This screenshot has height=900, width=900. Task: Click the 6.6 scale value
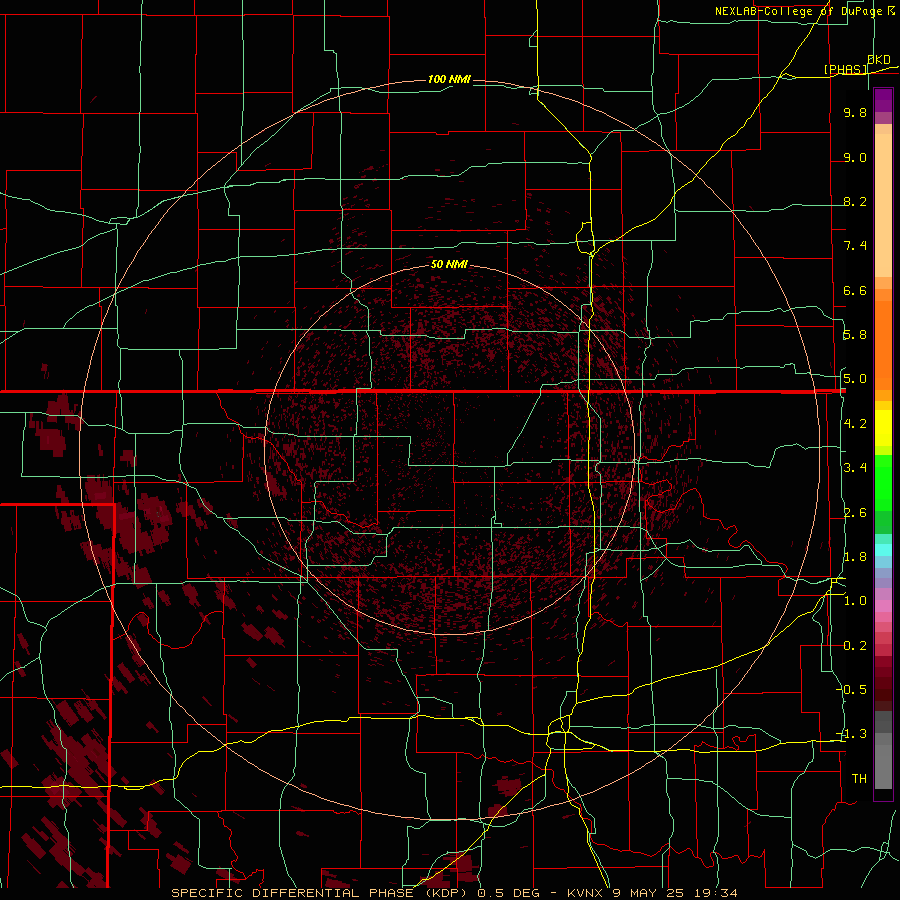855,290
